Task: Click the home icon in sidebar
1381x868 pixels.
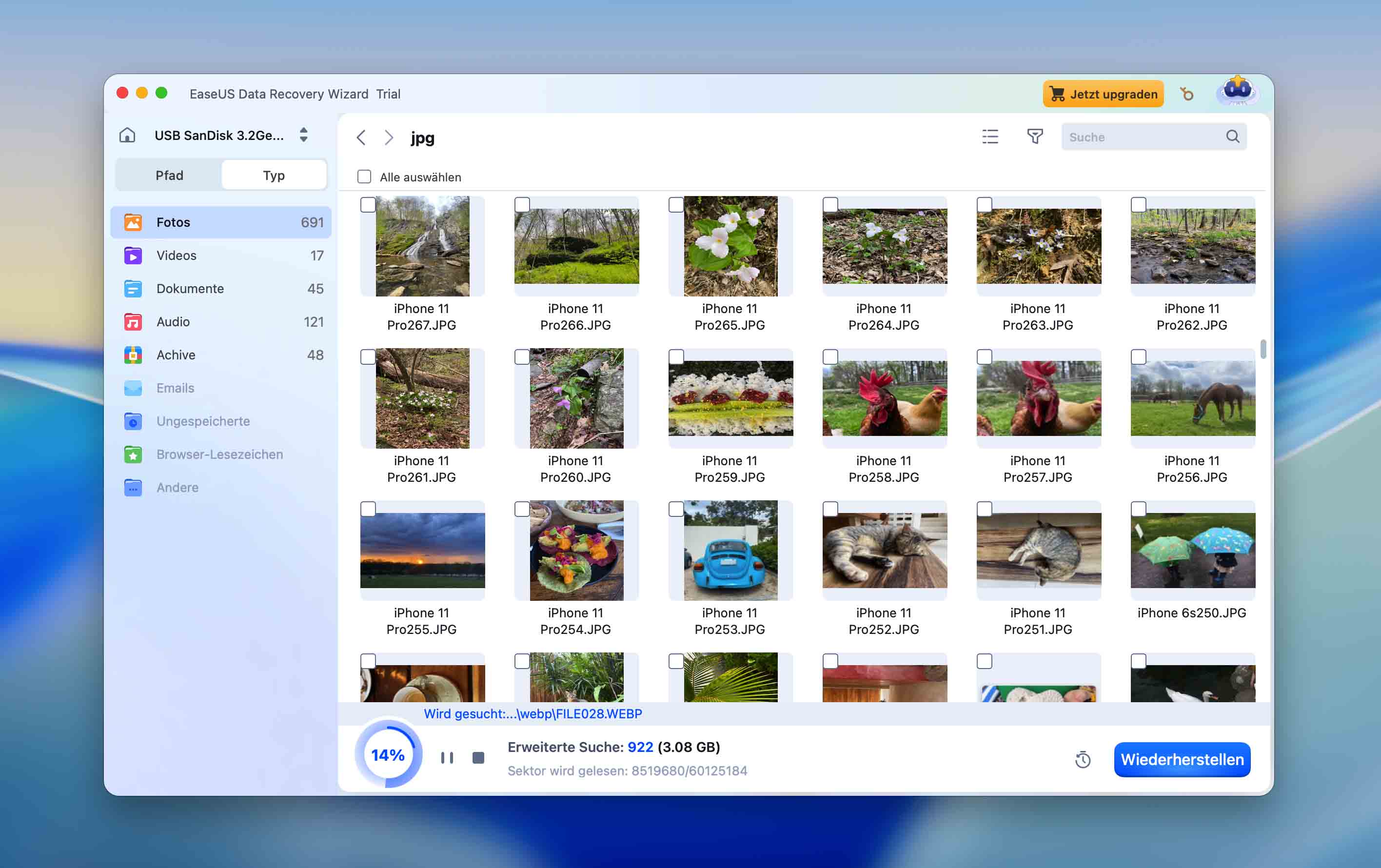Action: point(127,135)
